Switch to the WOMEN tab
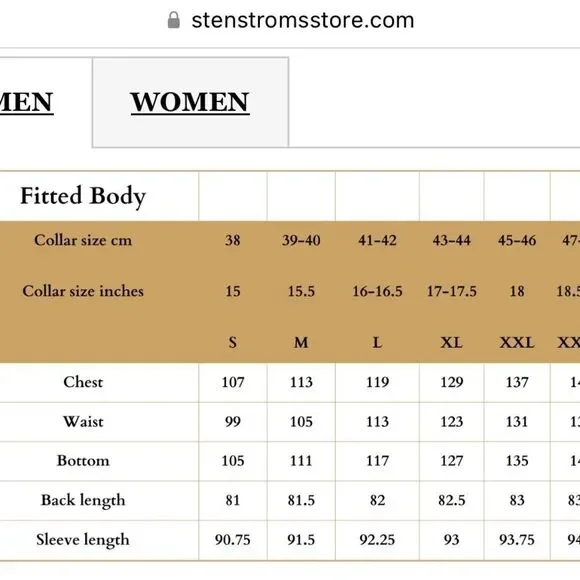Viewport: 580px width, 580px height. [x=190, y=102]
